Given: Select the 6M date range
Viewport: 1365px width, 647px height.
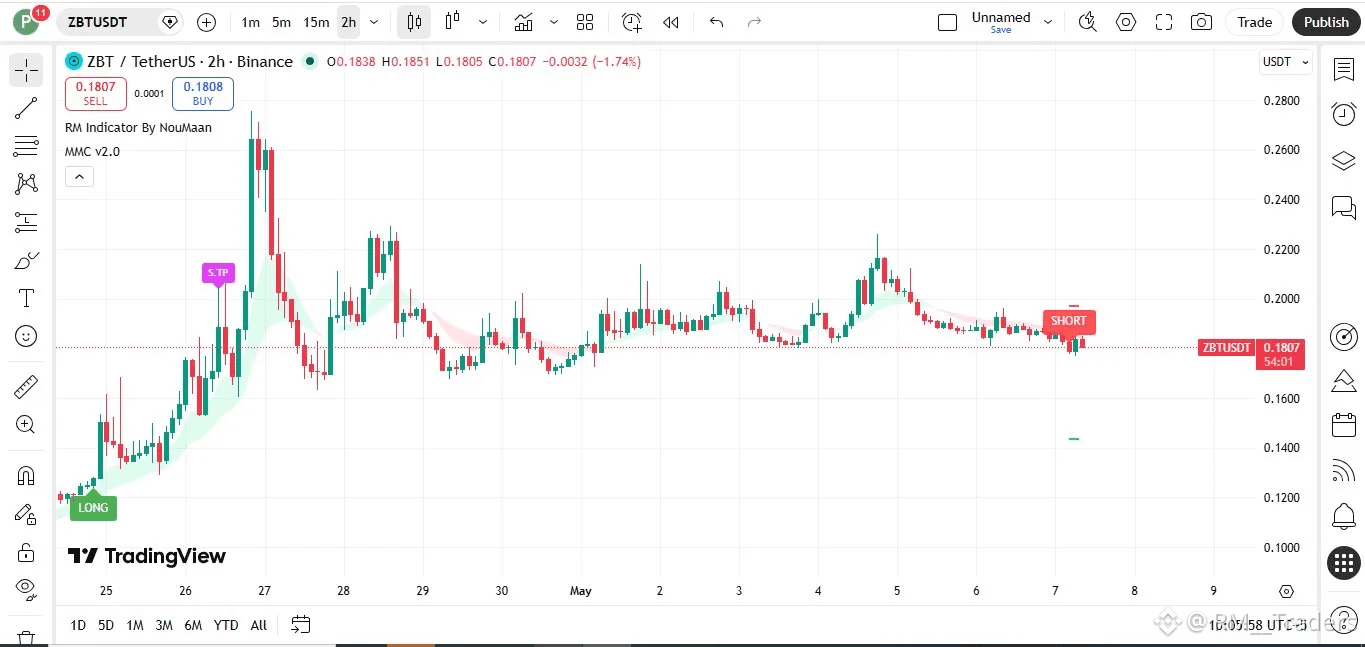Looking at the screenshot, I should (x=193, y=625).
